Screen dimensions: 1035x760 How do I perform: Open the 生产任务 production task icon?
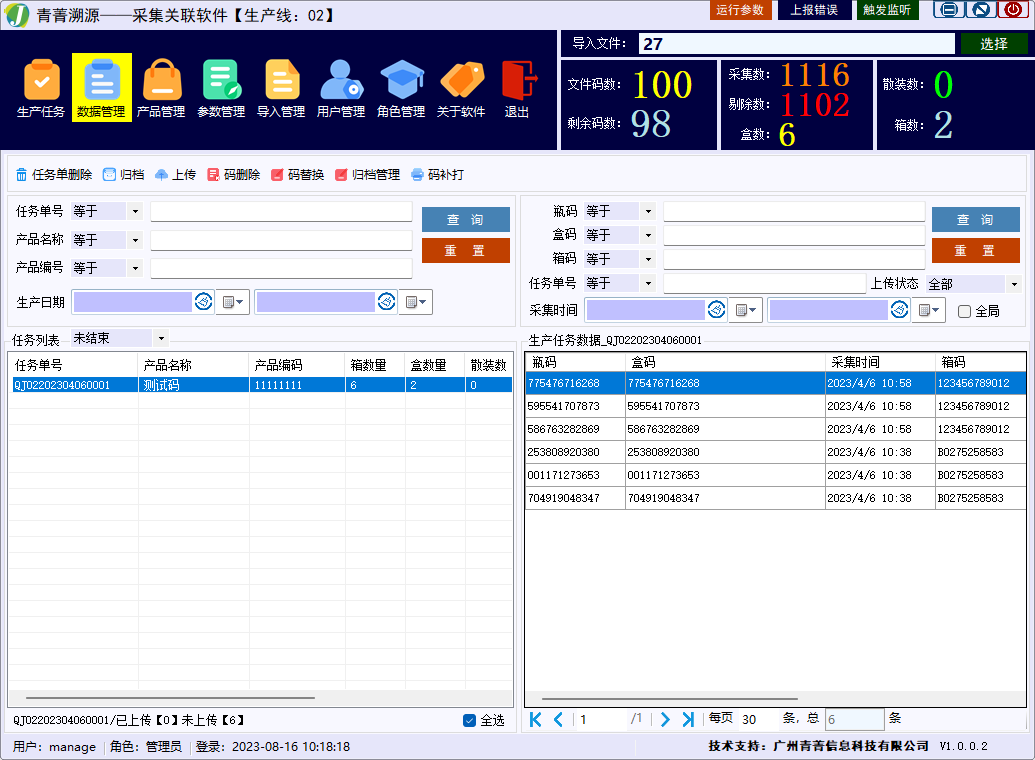click(x=41, y=87)
